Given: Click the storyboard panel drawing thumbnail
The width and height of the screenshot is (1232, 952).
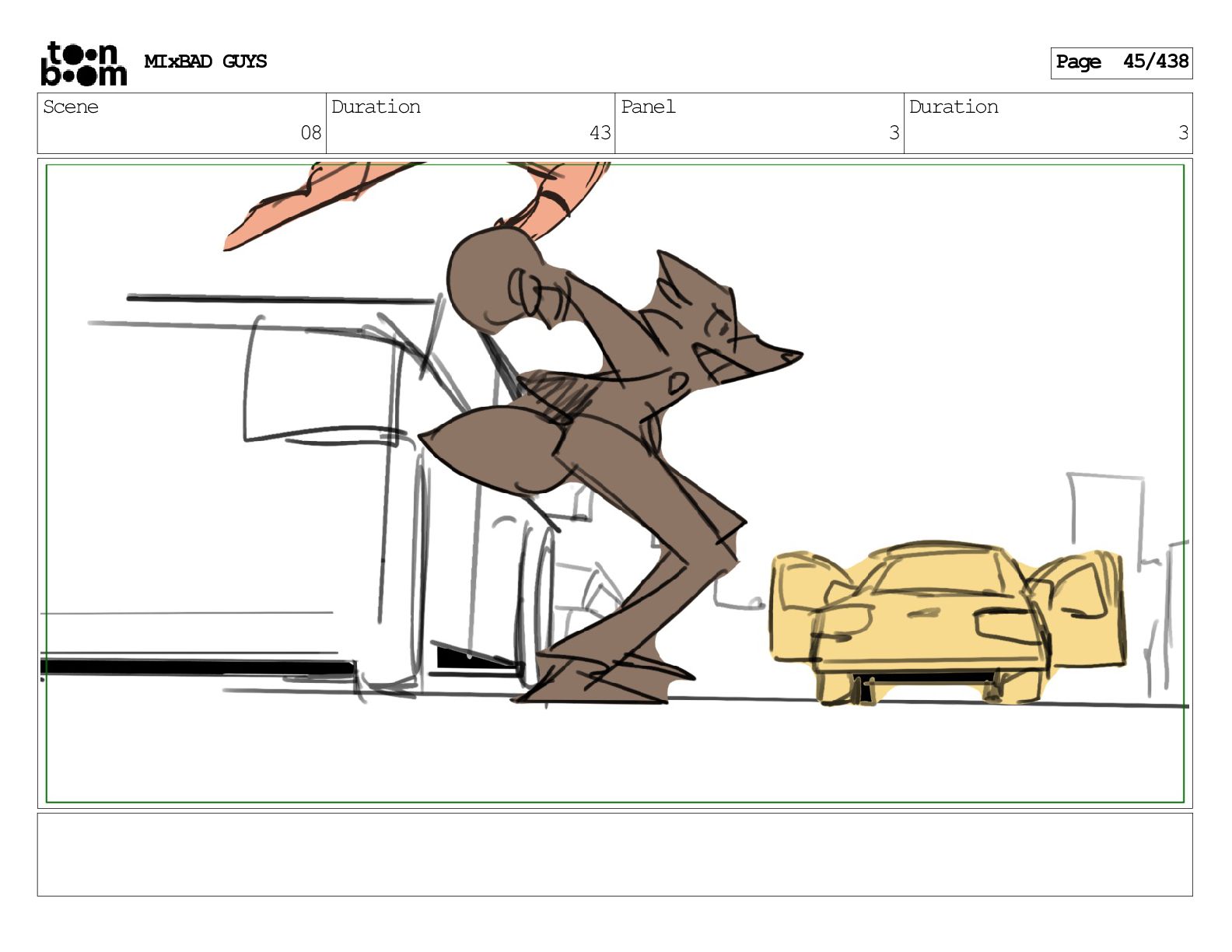Looking at the screenshot, I should tap(614, 483).
